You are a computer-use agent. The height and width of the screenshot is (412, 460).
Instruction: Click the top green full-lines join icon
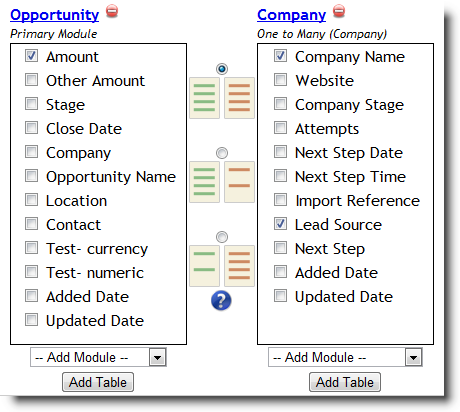[204, 98]
